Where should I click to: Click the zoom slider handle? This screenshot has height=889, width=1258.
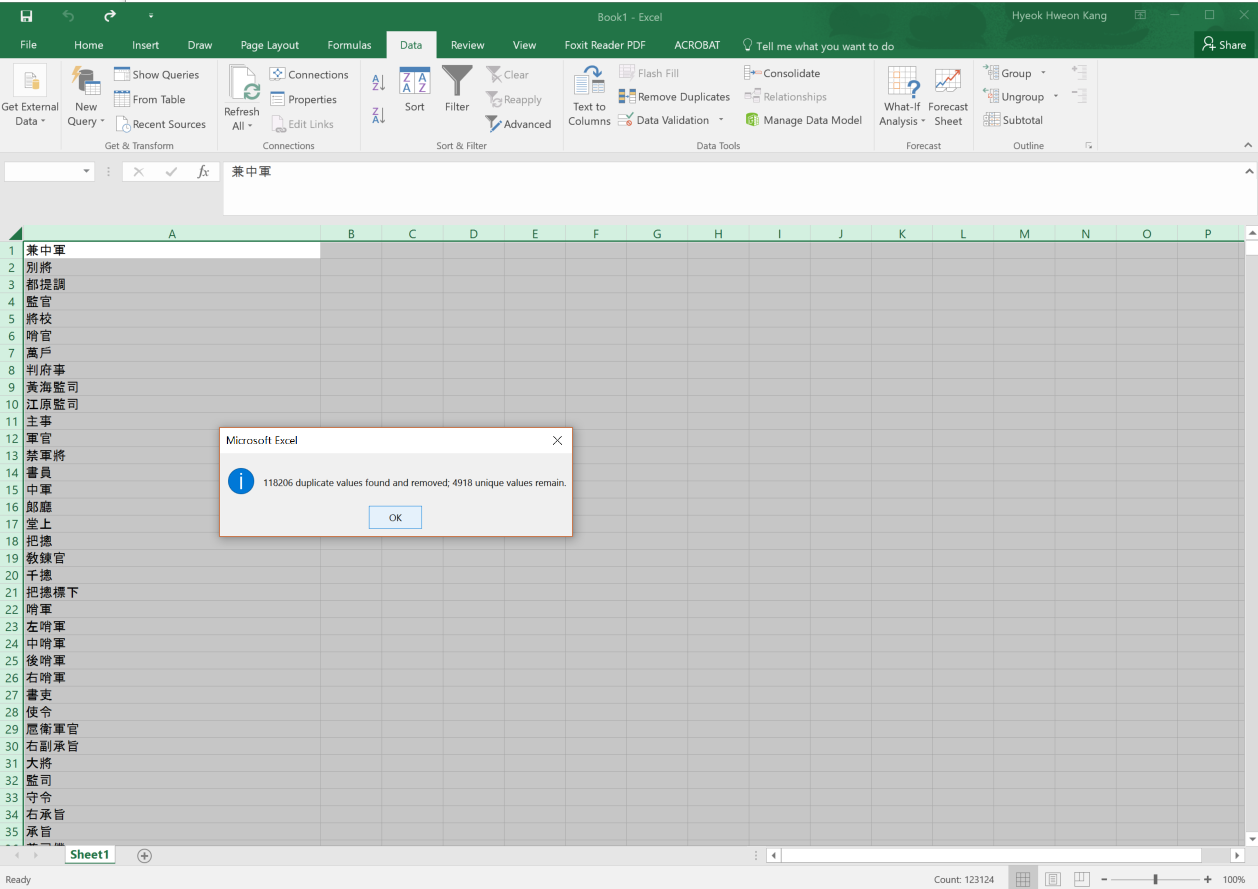coord(1155,879)
